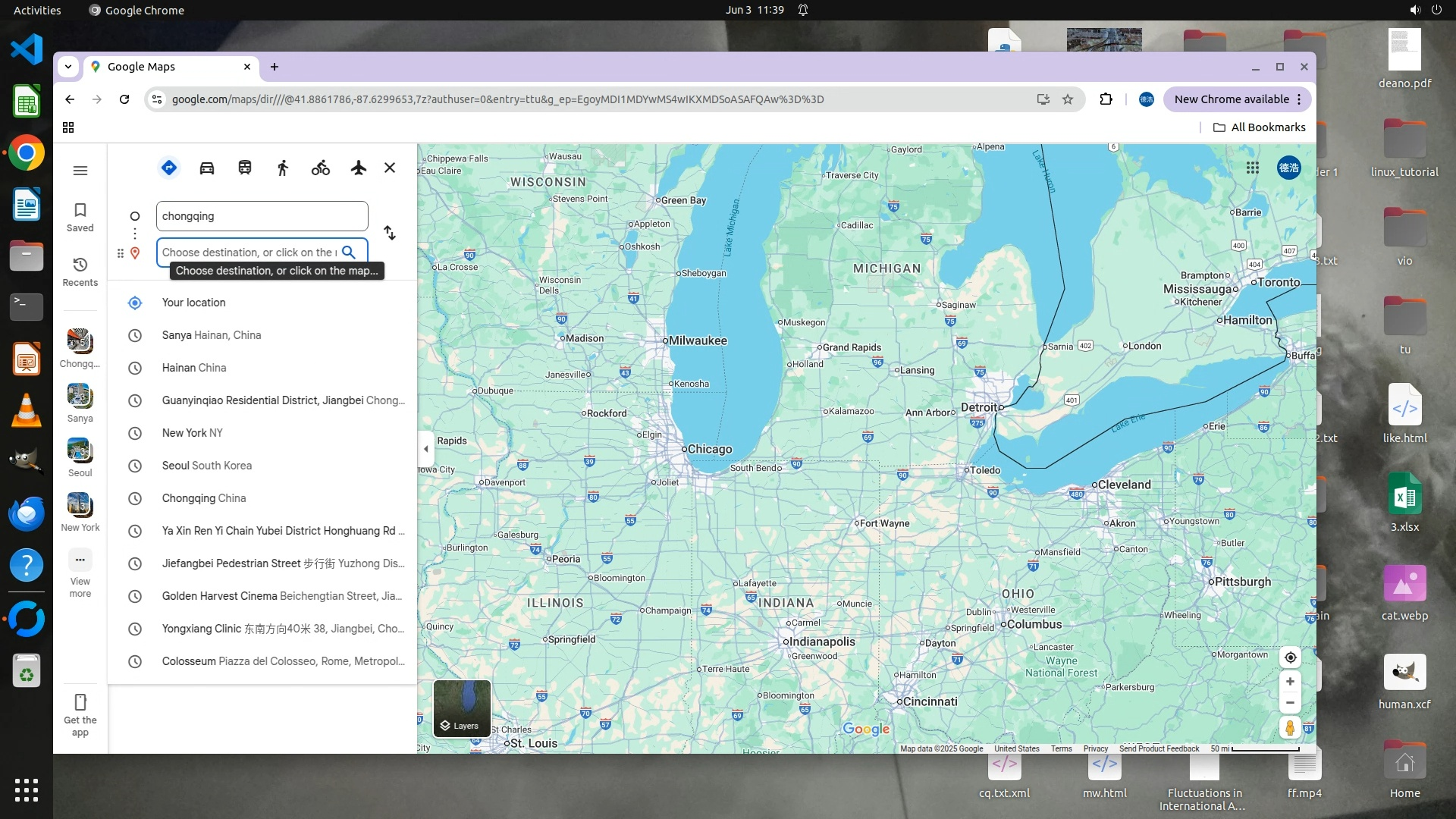This screenshot has width=1456, height=819.
Task: Select the Cycling travel mode icon
Action: (321, 168)
